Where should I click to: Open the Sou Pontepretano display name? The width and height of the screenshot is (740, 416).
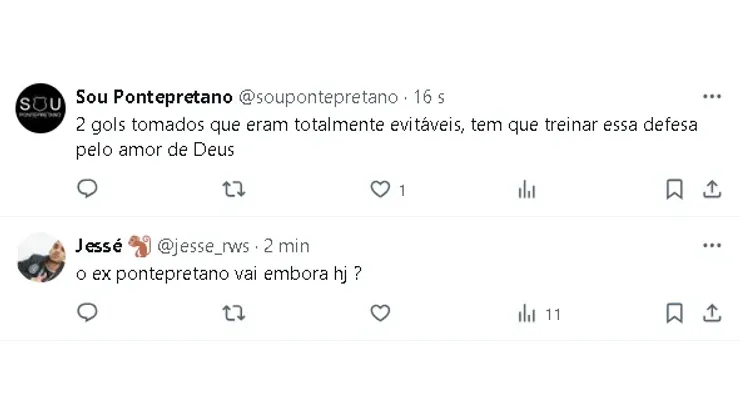point(154,97)
